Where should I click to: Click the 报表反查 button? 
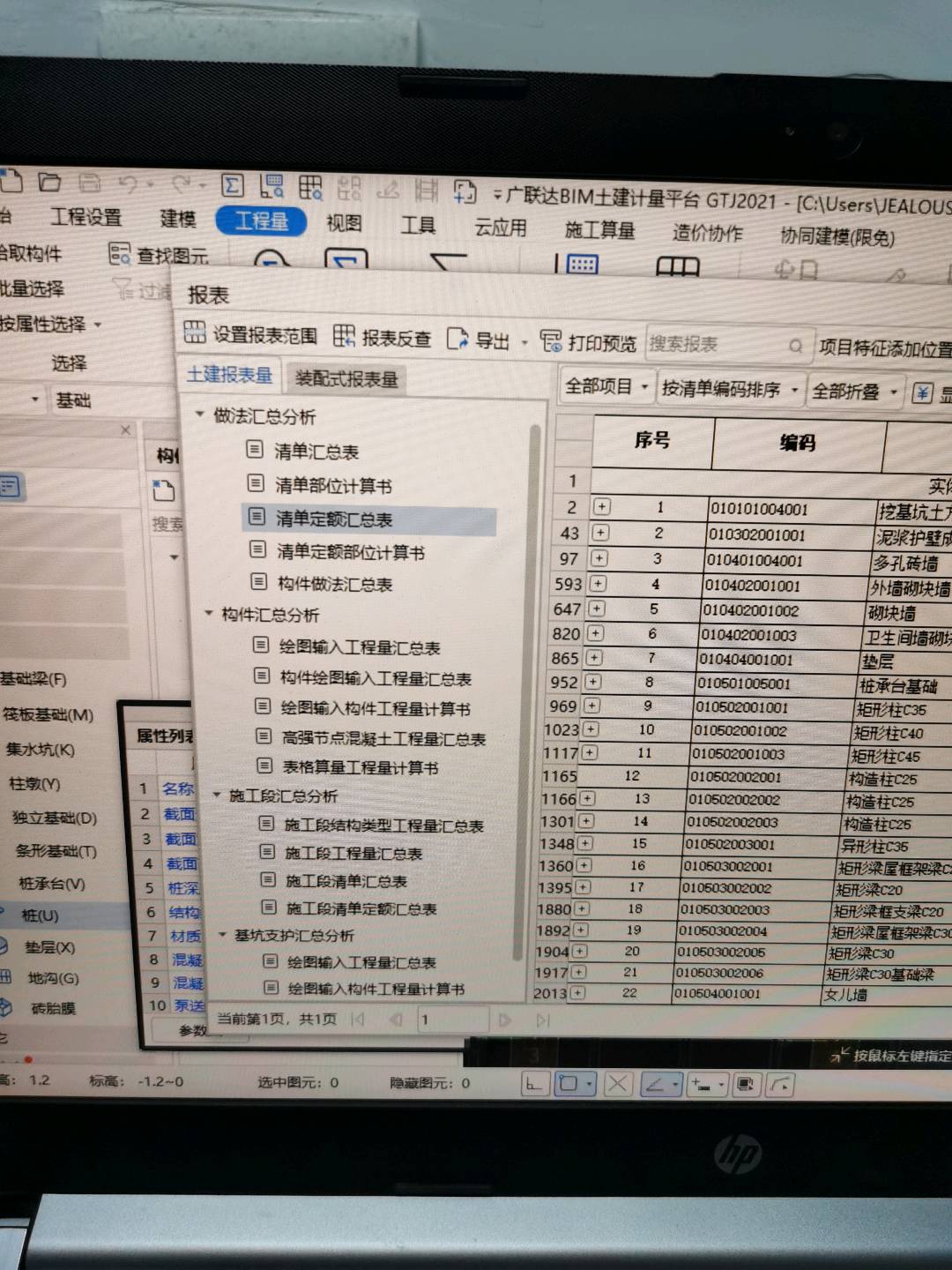click(x=382, y=338)
